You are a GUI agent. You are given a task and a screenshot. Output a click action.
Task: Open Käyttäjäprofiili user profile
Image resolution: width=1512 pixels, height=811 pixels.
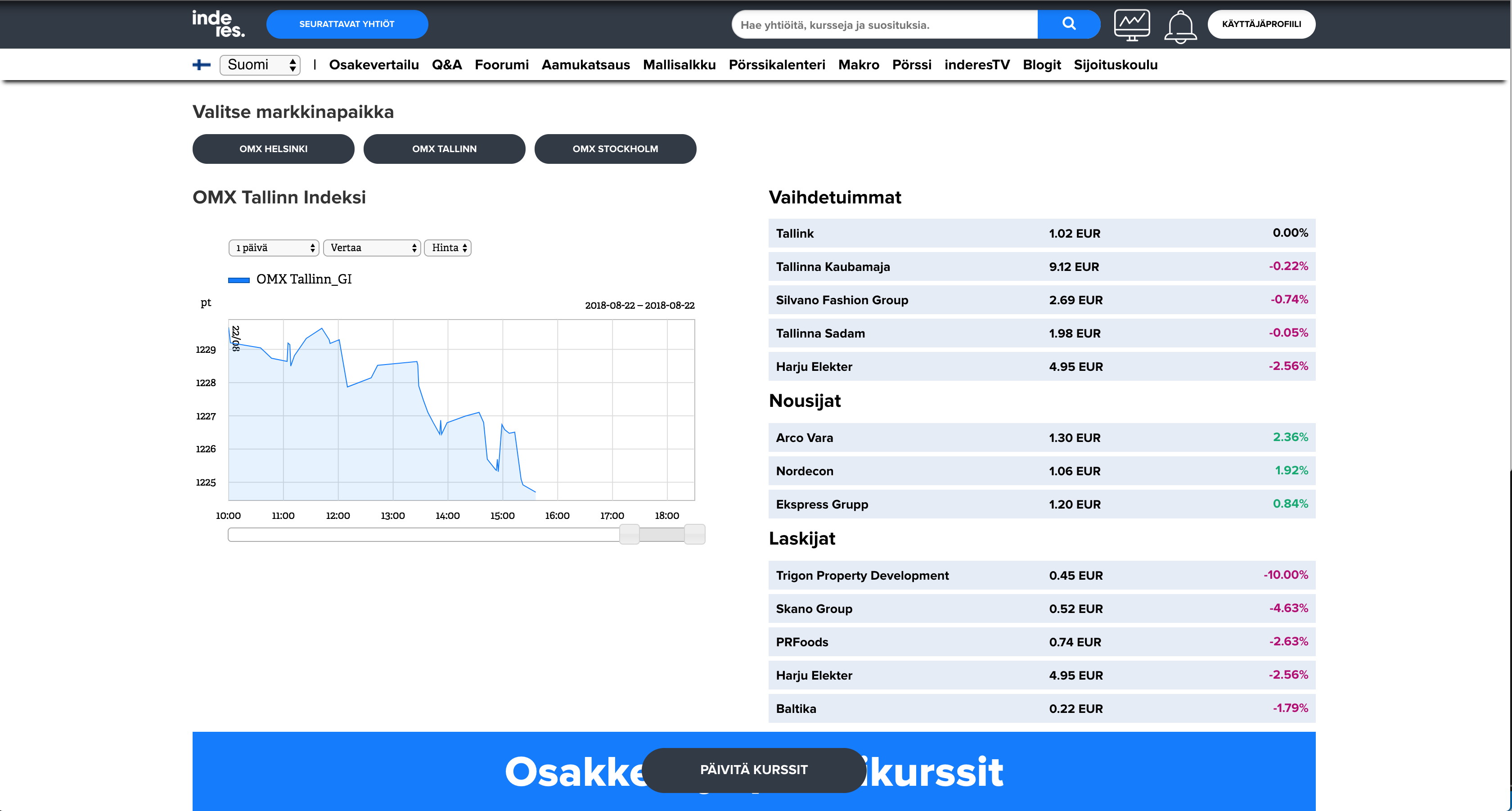(1261, 24)
